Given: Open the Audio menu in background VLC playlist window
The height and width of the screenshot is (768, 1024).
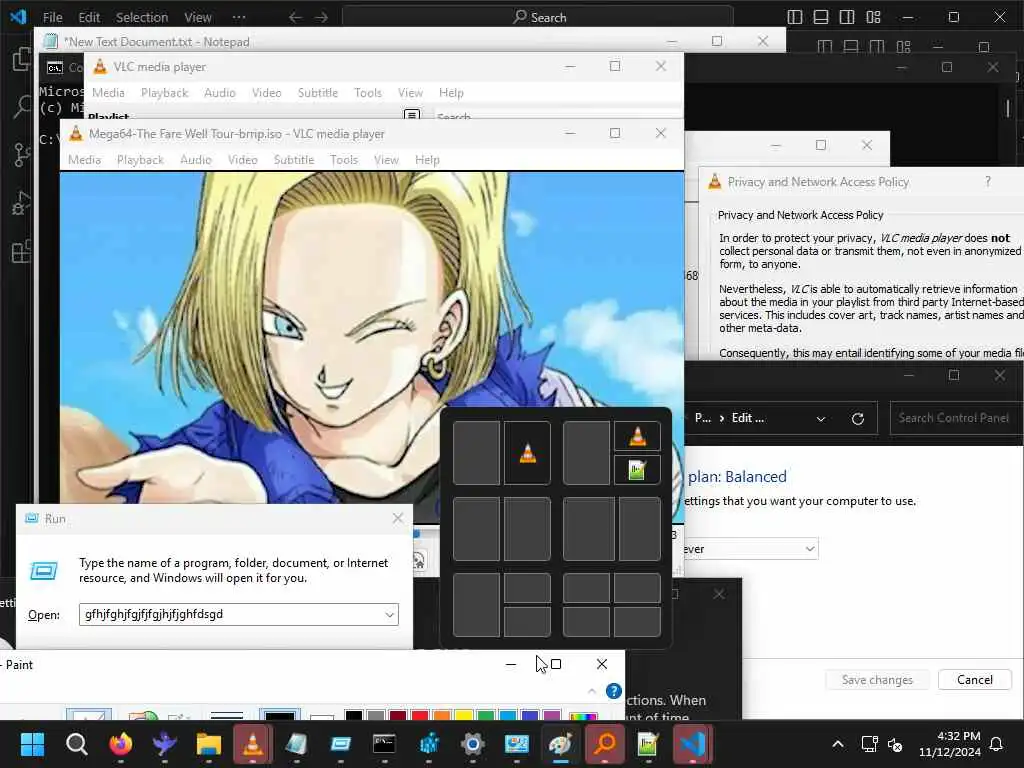Looking at the screenshot, I should [219, 93].
